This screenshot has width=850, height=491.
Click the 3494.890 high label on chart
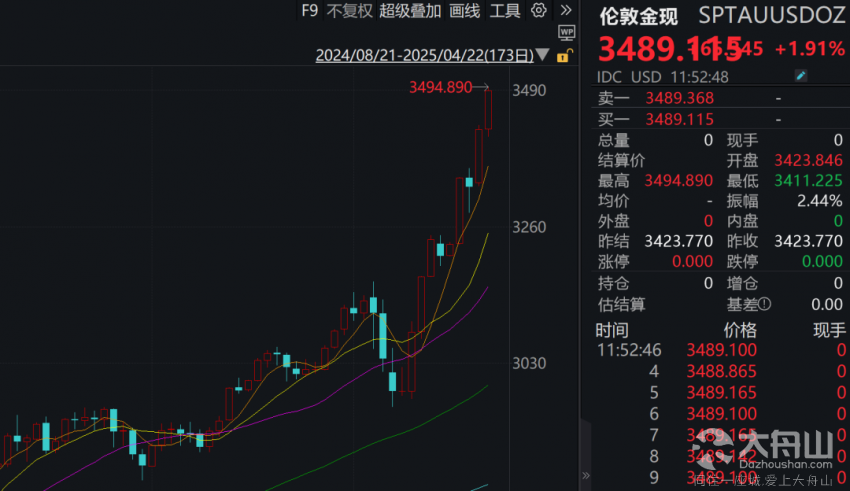pos(440,87)
